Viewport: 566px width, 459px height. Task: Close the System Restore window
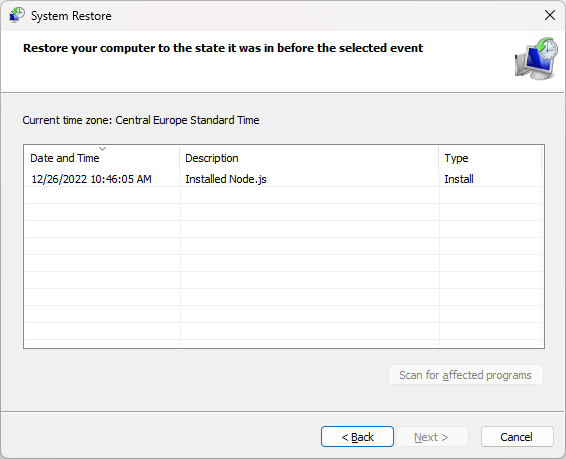pyautogui.click(x=549, y=15)
